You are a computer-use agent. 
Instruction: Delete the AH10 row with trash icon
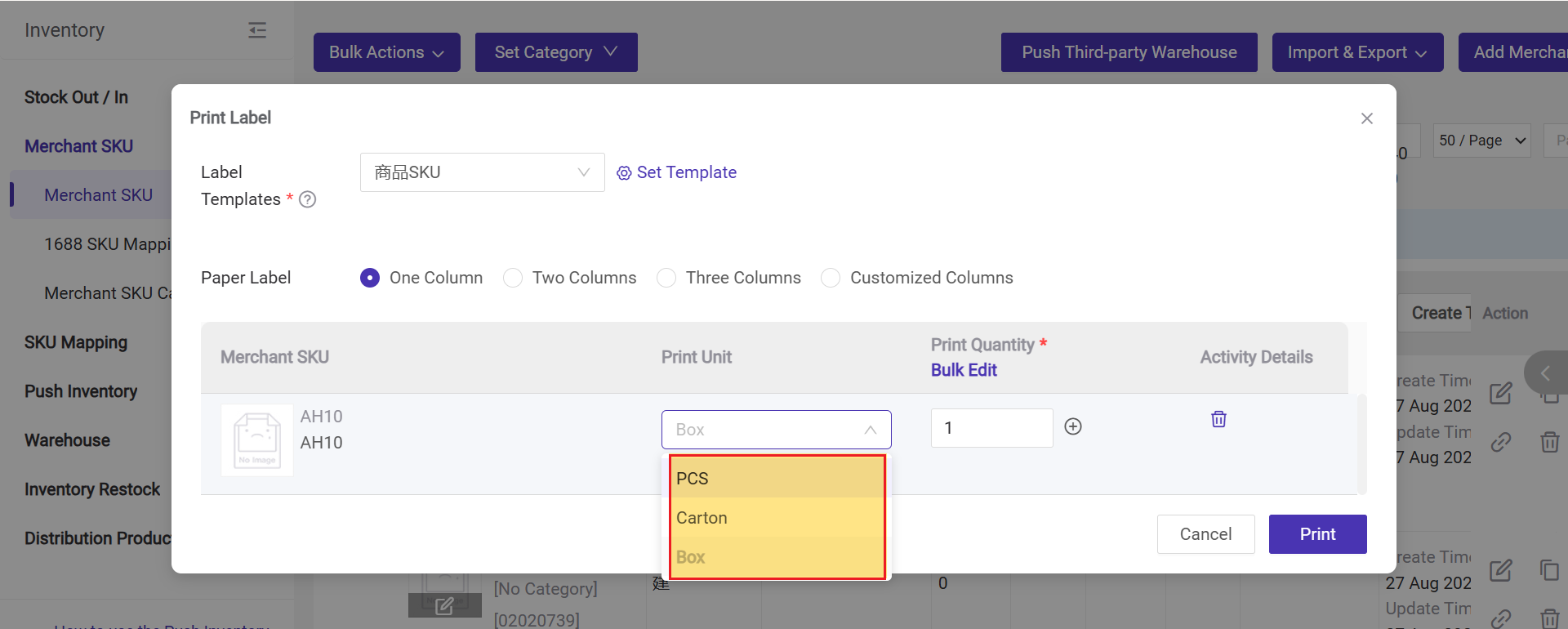tap(1218, 419)
